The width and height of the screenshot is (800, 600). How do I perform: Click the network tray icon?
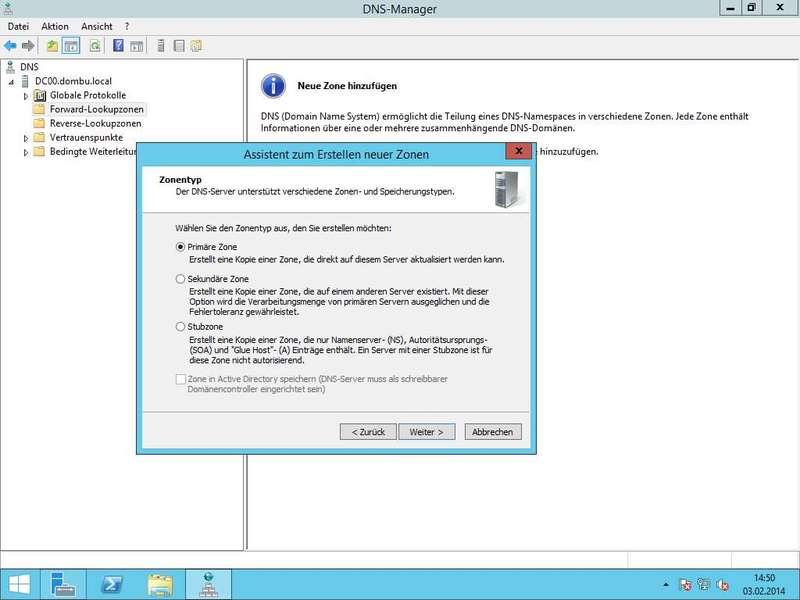pyautogui.click(x=704, y=585)
